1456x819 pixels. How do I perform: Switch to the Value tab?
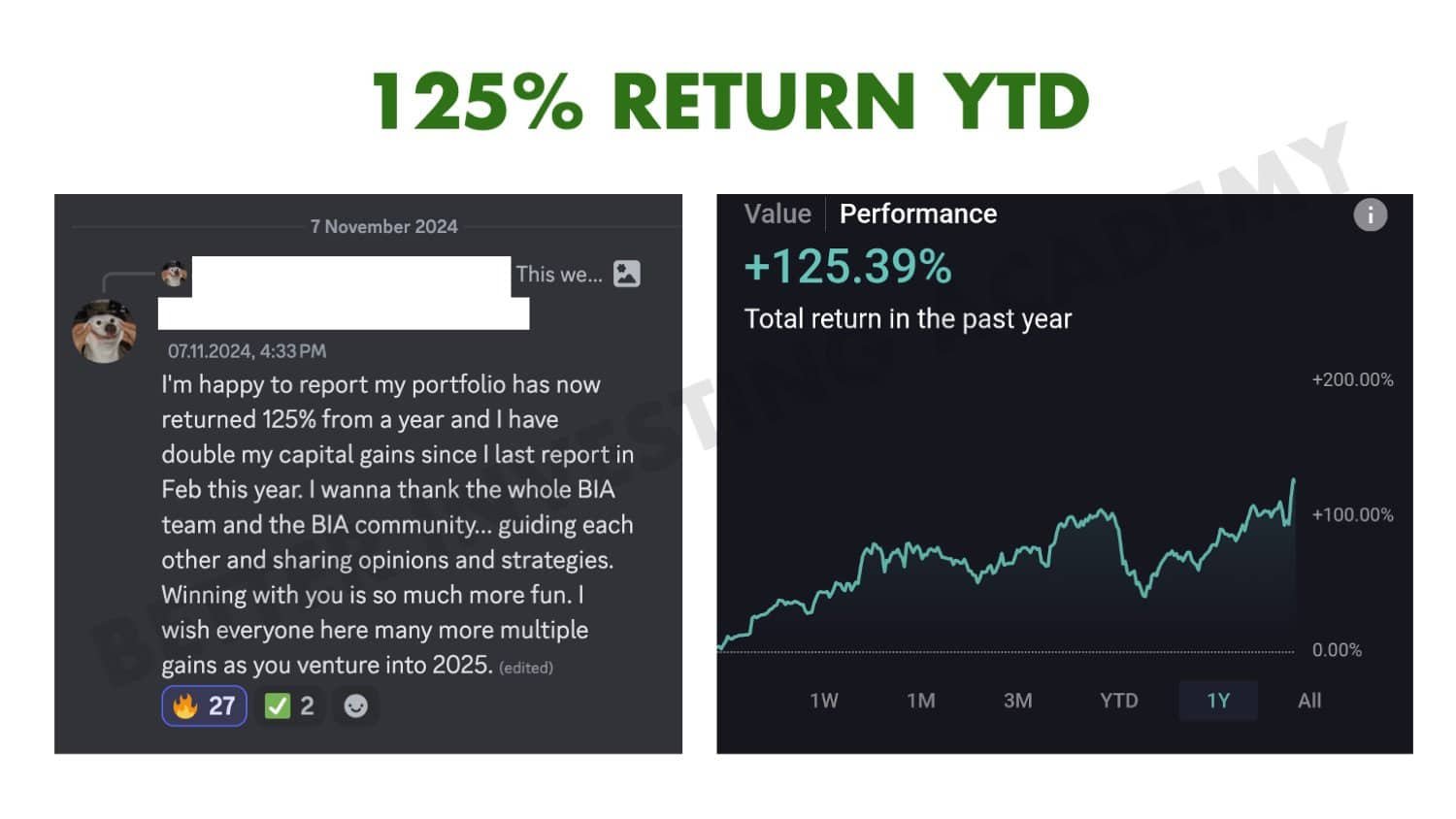778,213
